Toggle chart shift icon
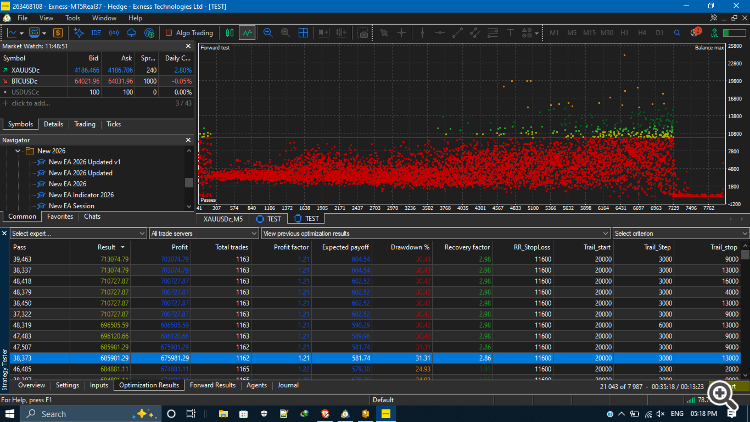The width and height of the screenshot is (750, 422). pyautogui.click(x=342, y=33)
